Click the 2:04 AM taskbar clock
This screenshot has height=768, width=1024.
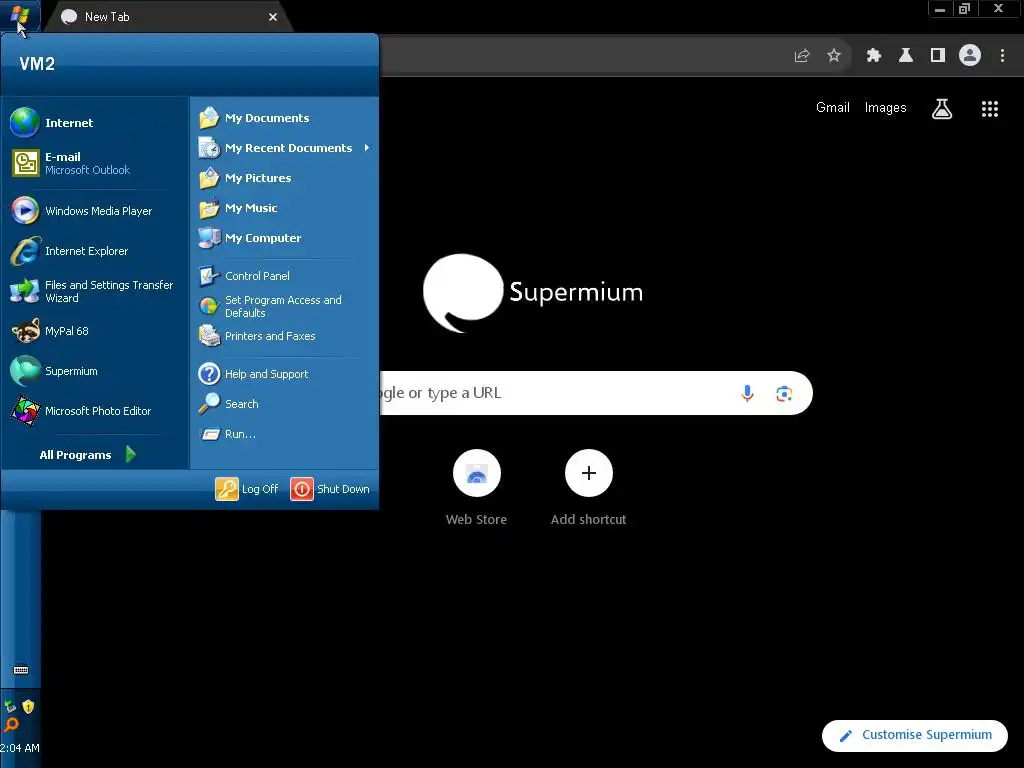pyautogui.click(x=20, y=748)
